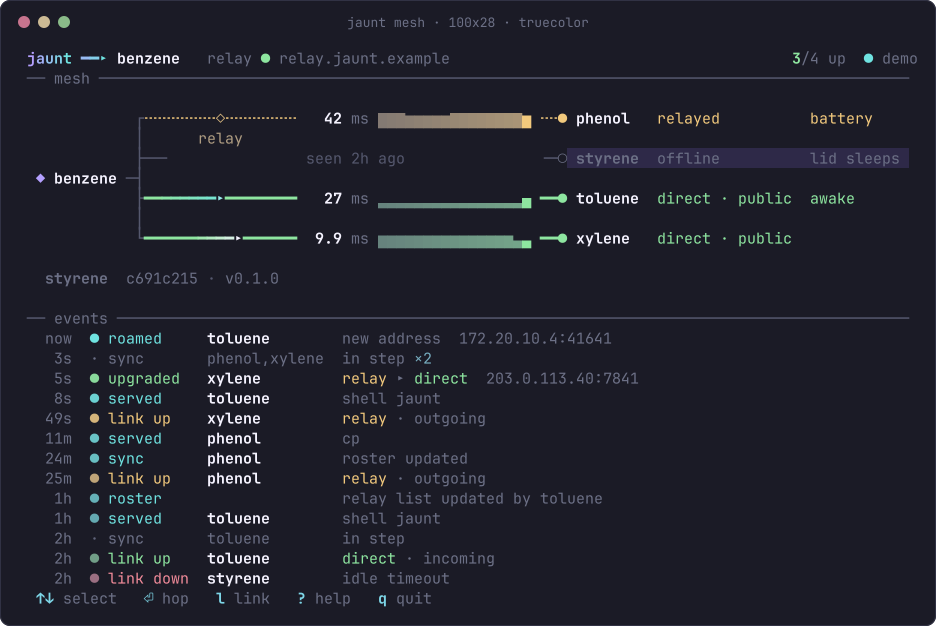The image size is (936, 626).
Task: Click the cyan dot of 8s served event
Action: (x=94, y=399)
